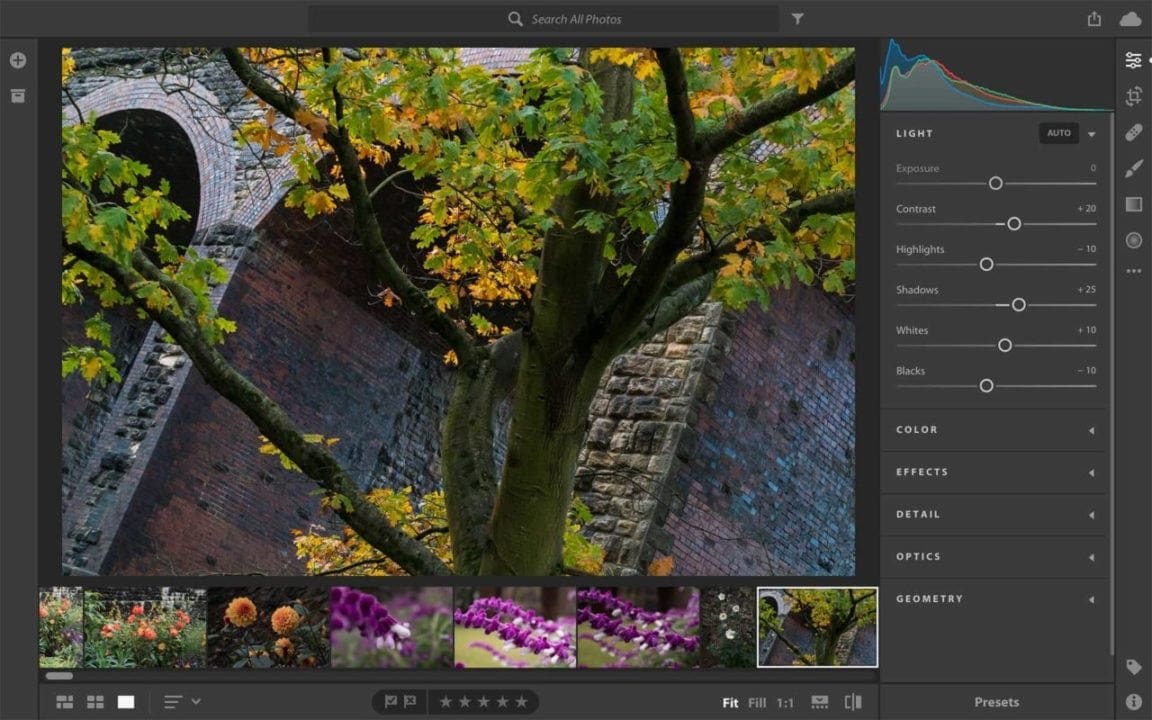Select the tree and arch thumbnail
The image size is (1152, 720).
click(x=818, y=627)
